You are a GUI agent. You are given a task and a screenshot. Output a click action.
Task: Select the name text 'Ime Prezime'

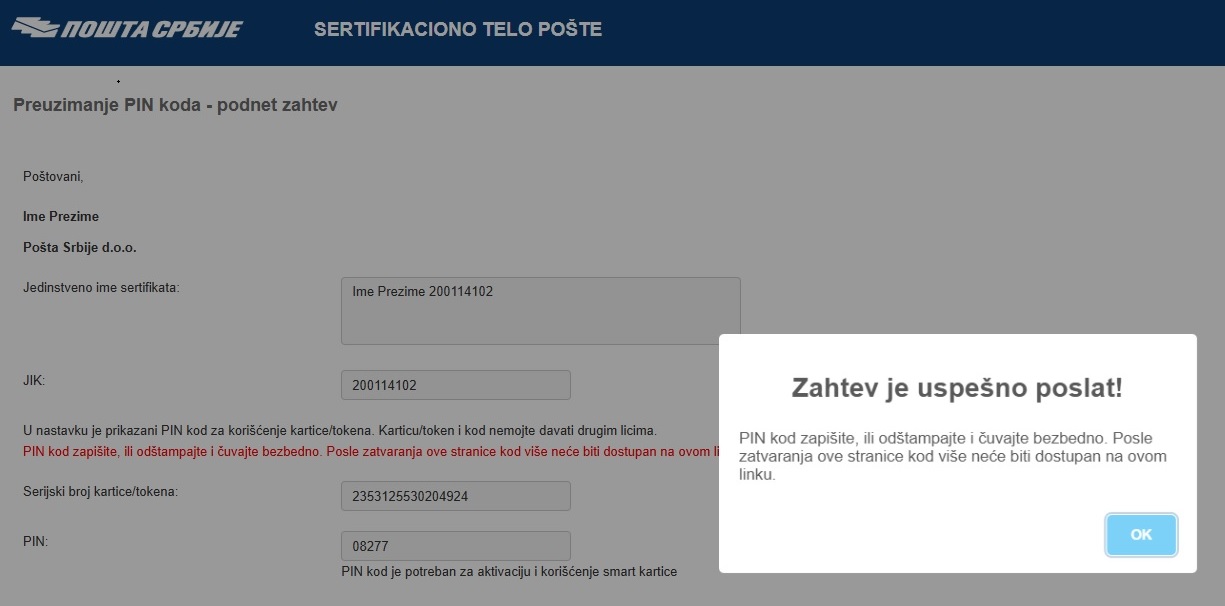click(61, 217)
